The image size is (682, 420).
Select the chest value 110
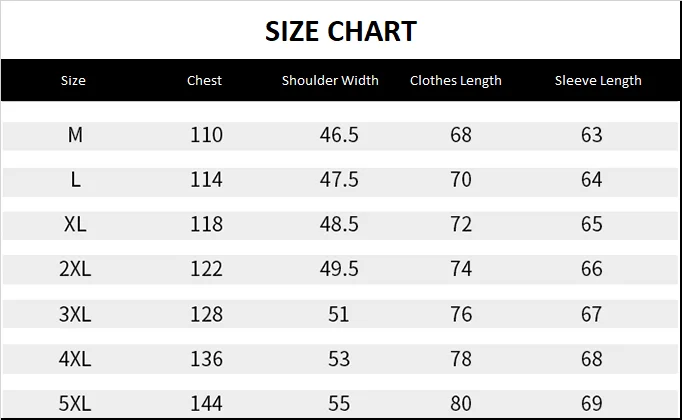pyautogui.click(x=206, y=135)
